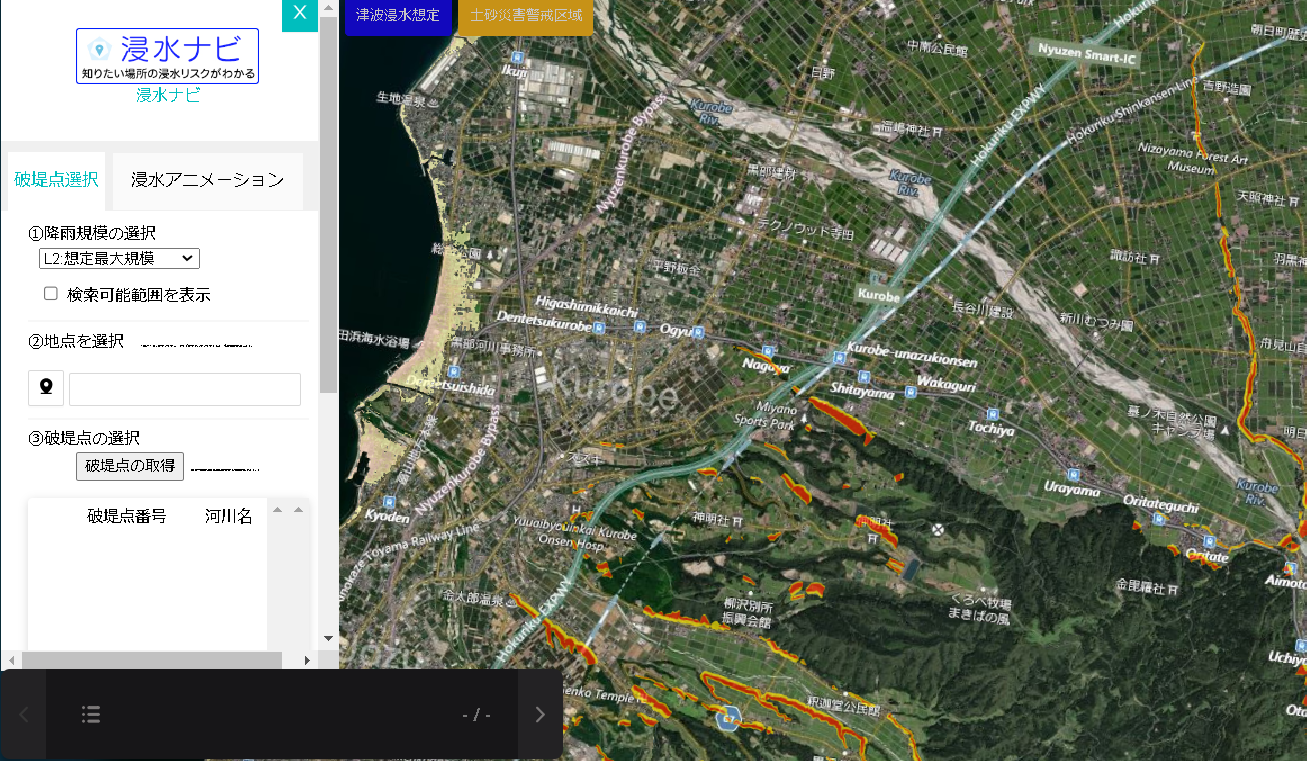1307x761 pixels.
Task: Select the Kurobe-unazukionsen station icon
Action: tap(839, 356)
